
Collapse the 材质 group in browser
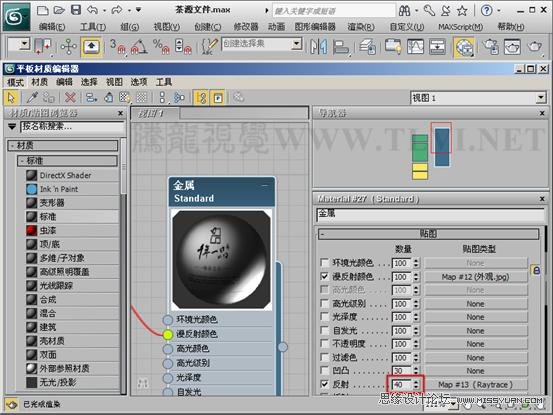pyautogui.click(x=12, y=145)
